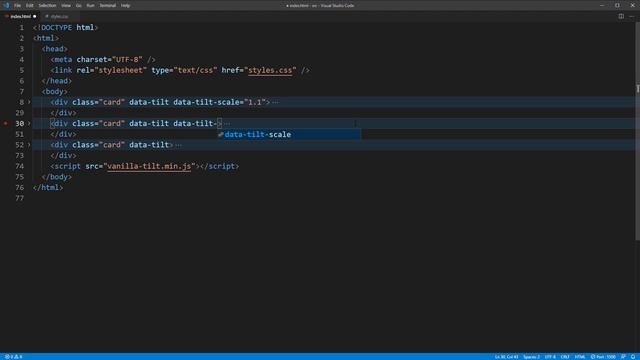640x360 pixels.
Task: Click line number 77 in gutter
Action: pyautogui.click(x=20, y=198)
